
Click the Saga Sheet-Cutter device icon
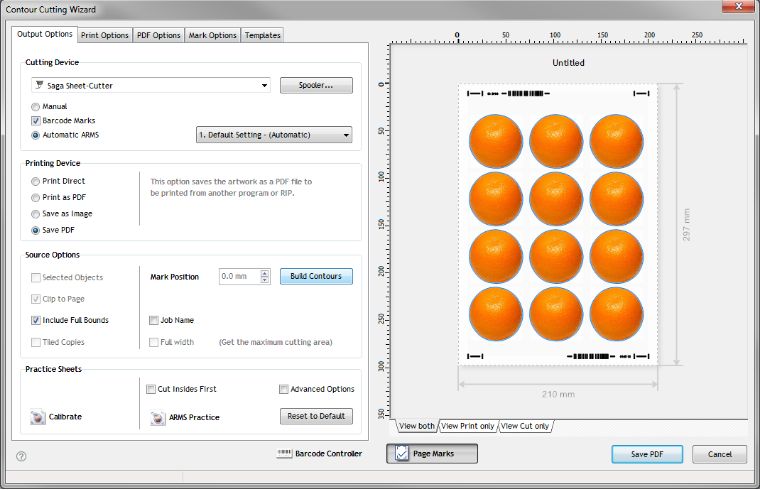tap(39, 86)
